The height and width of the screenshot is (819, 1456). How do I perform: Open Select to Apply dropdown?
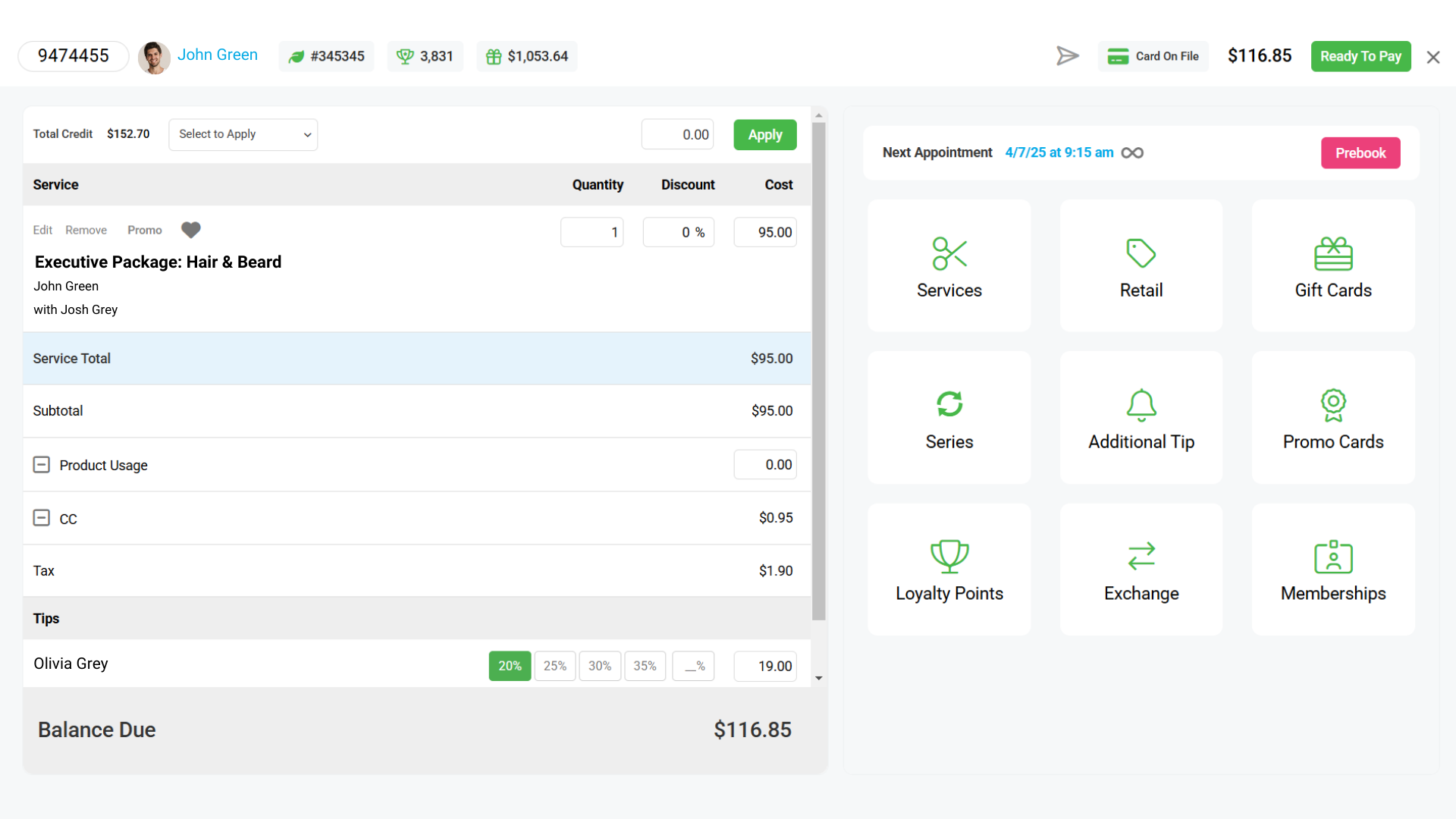243,134
